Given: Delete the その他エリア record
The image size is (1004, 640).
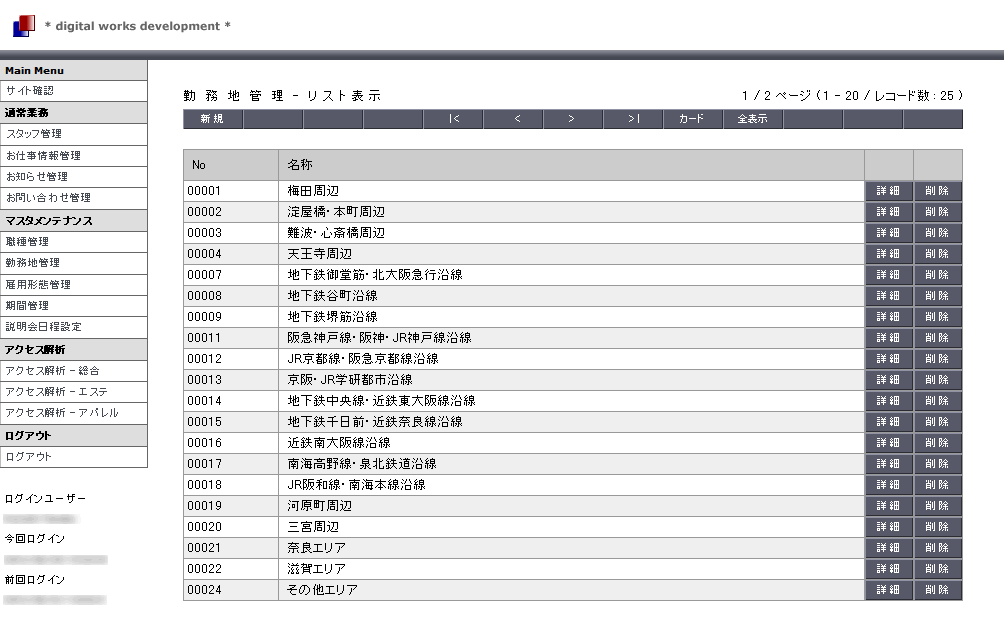Looking at the screenshot, I should point(937,590).
